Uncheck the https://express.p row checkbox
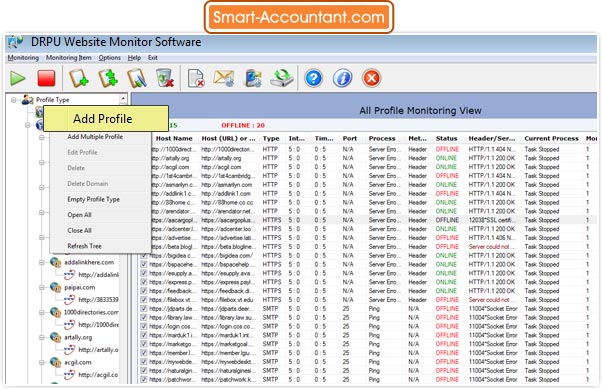Image resolution: width=602 pixels, height=389 pixels. (x=144, y=282)
